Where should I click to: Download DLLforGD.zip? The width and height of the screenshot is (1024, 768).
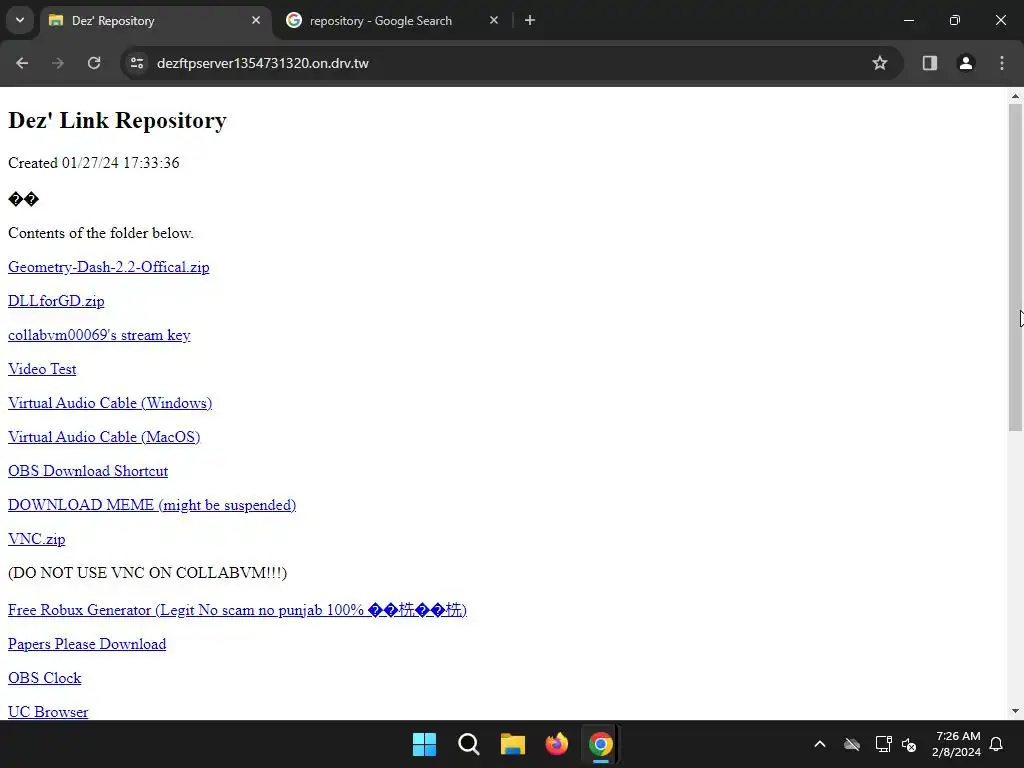[x=56, y=301]
